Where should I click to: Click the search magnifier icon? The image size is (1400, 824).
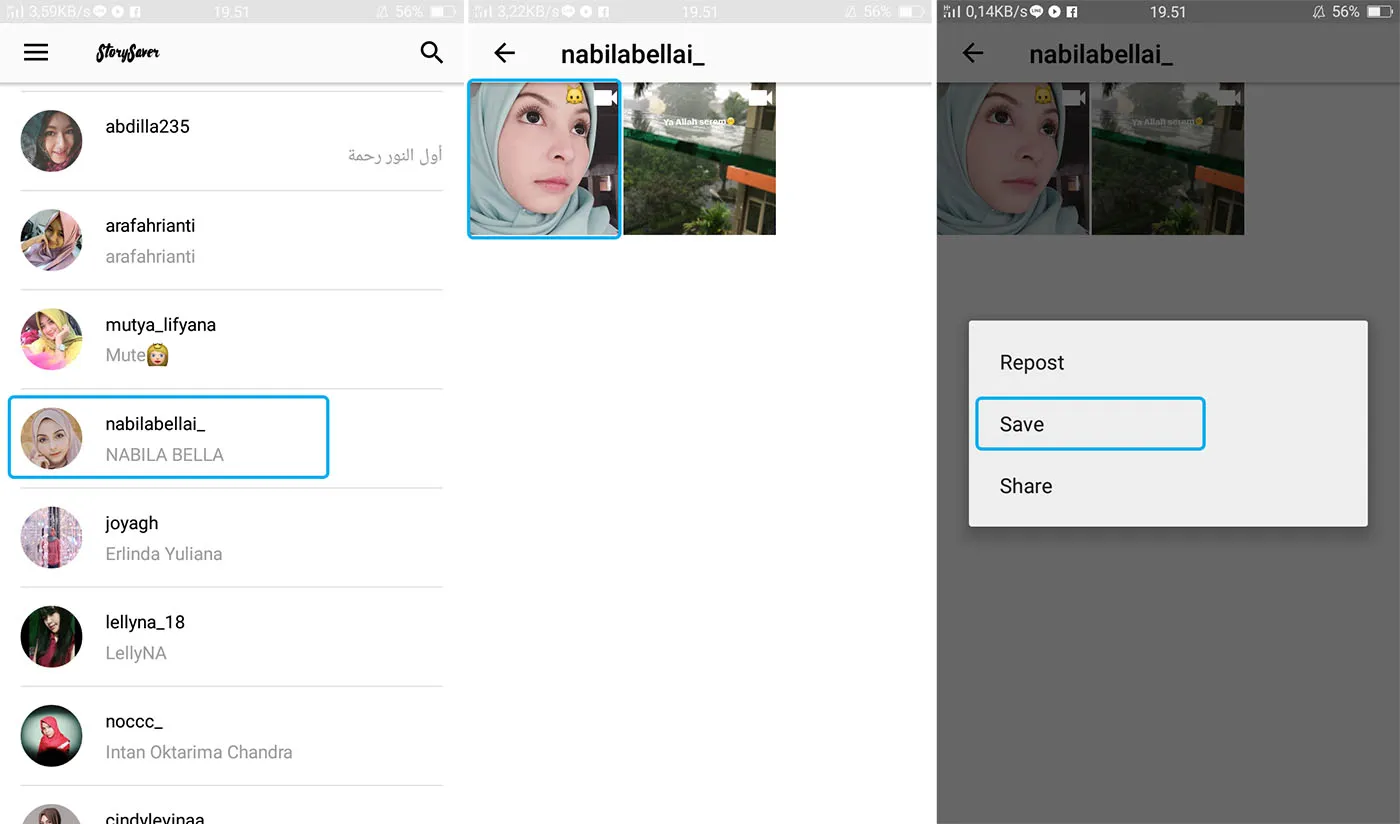pos(431,53)
